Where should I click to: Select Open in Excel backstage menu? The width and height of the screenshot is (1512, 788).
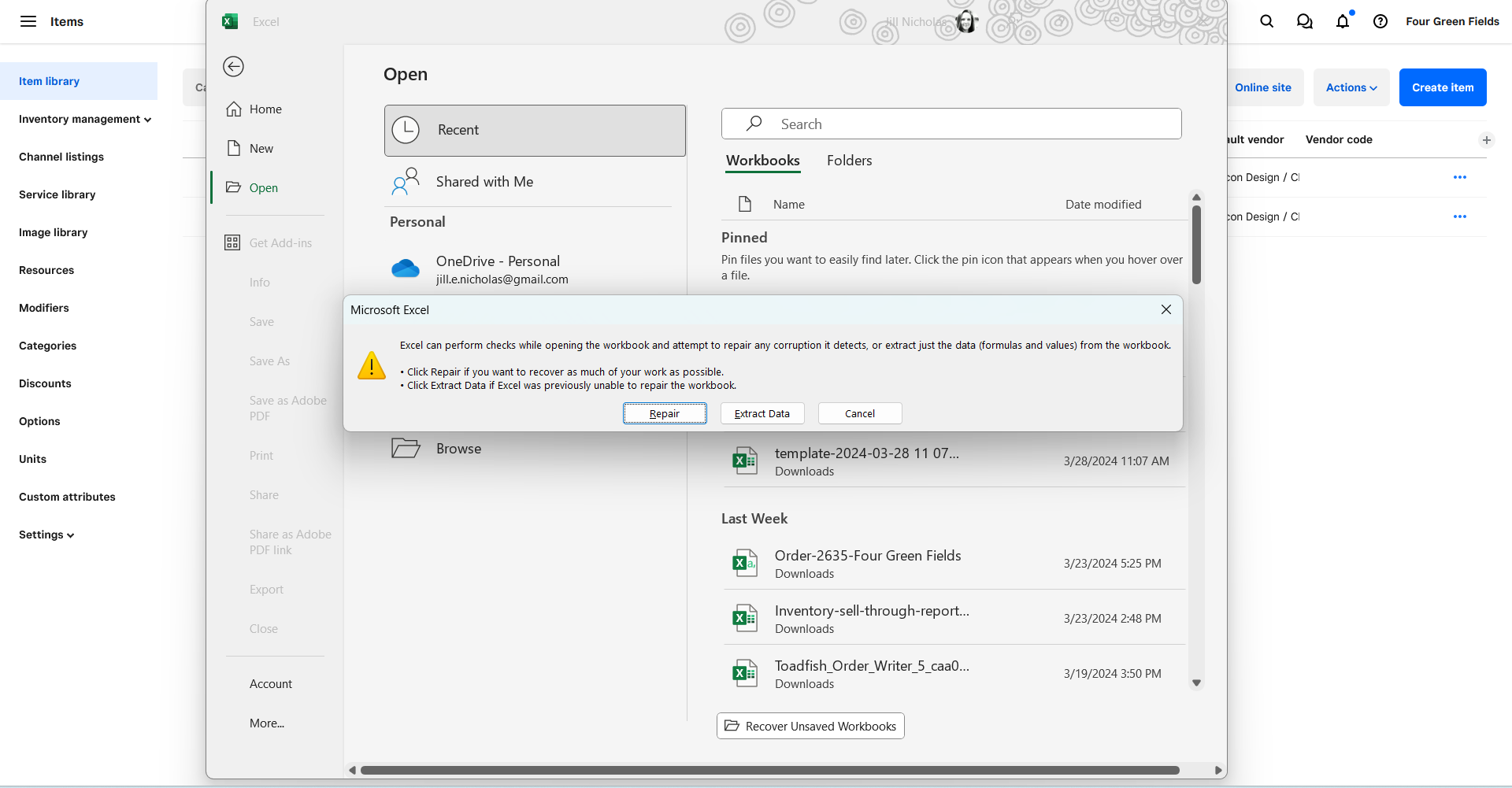(x=264, y=187)
